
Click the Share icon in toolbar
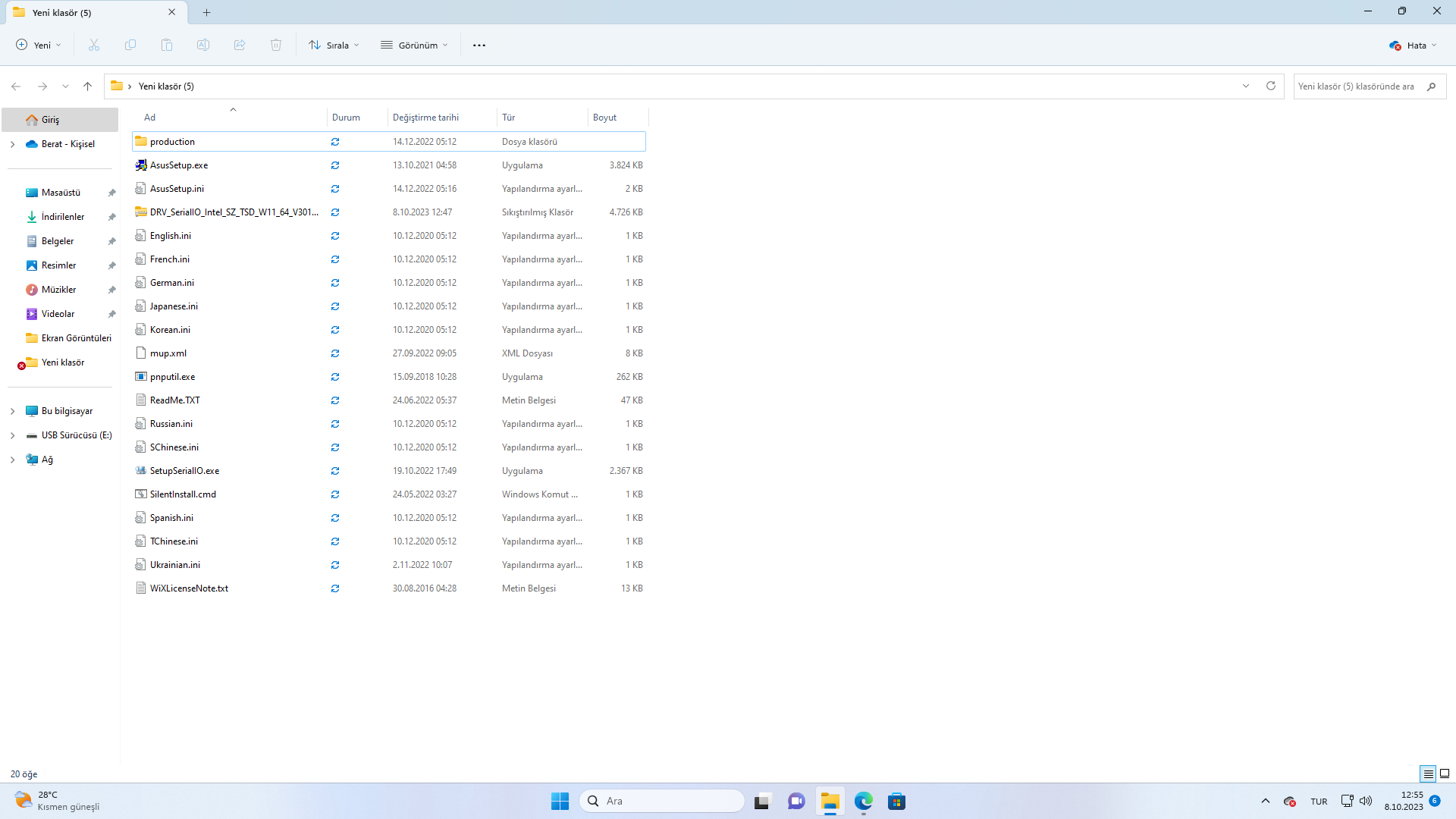click(x=240, y=45)
